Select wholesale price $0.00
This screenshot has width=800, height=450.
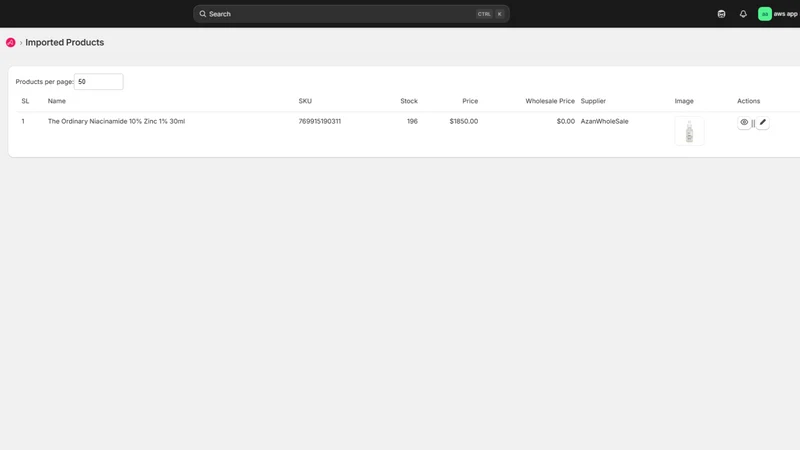(x=565, y=121)
